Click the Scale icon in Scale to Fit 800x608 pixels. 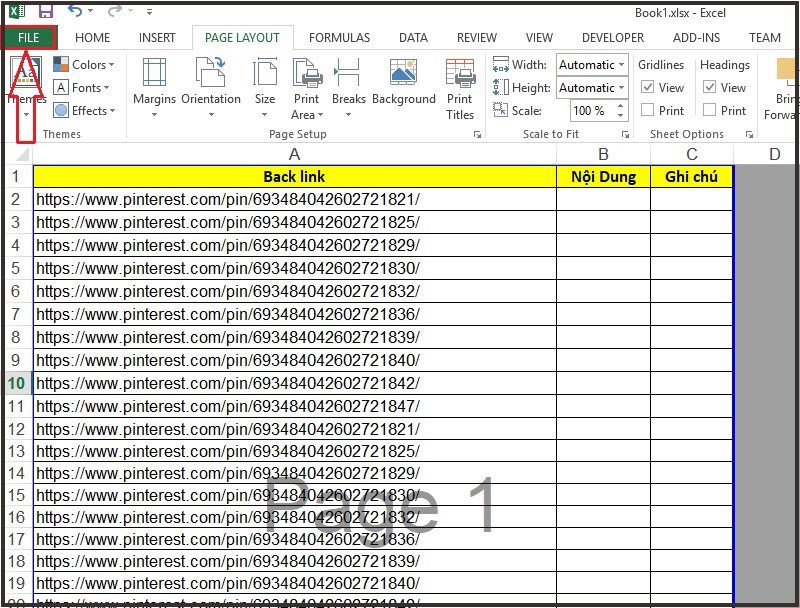click(501, 110)
